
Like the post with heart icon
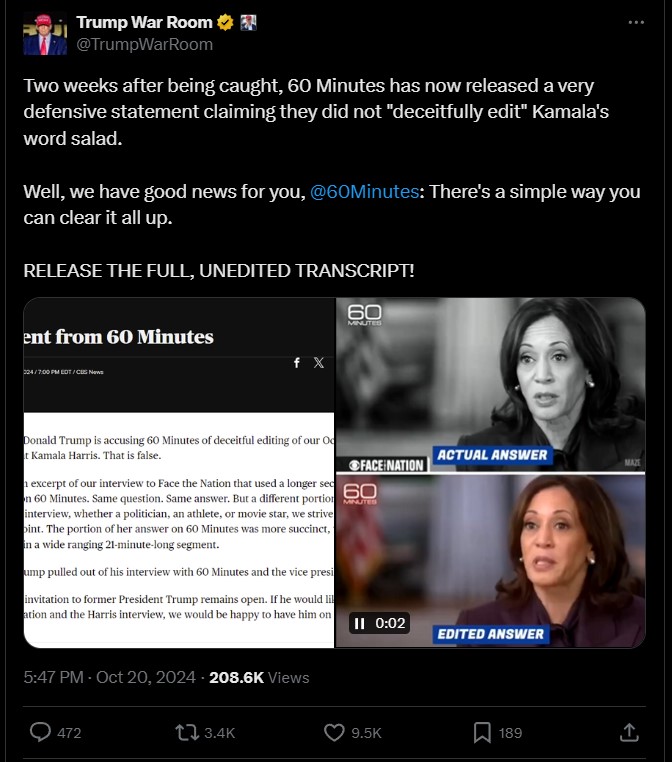pyautogui.click(x=334, y=732)
